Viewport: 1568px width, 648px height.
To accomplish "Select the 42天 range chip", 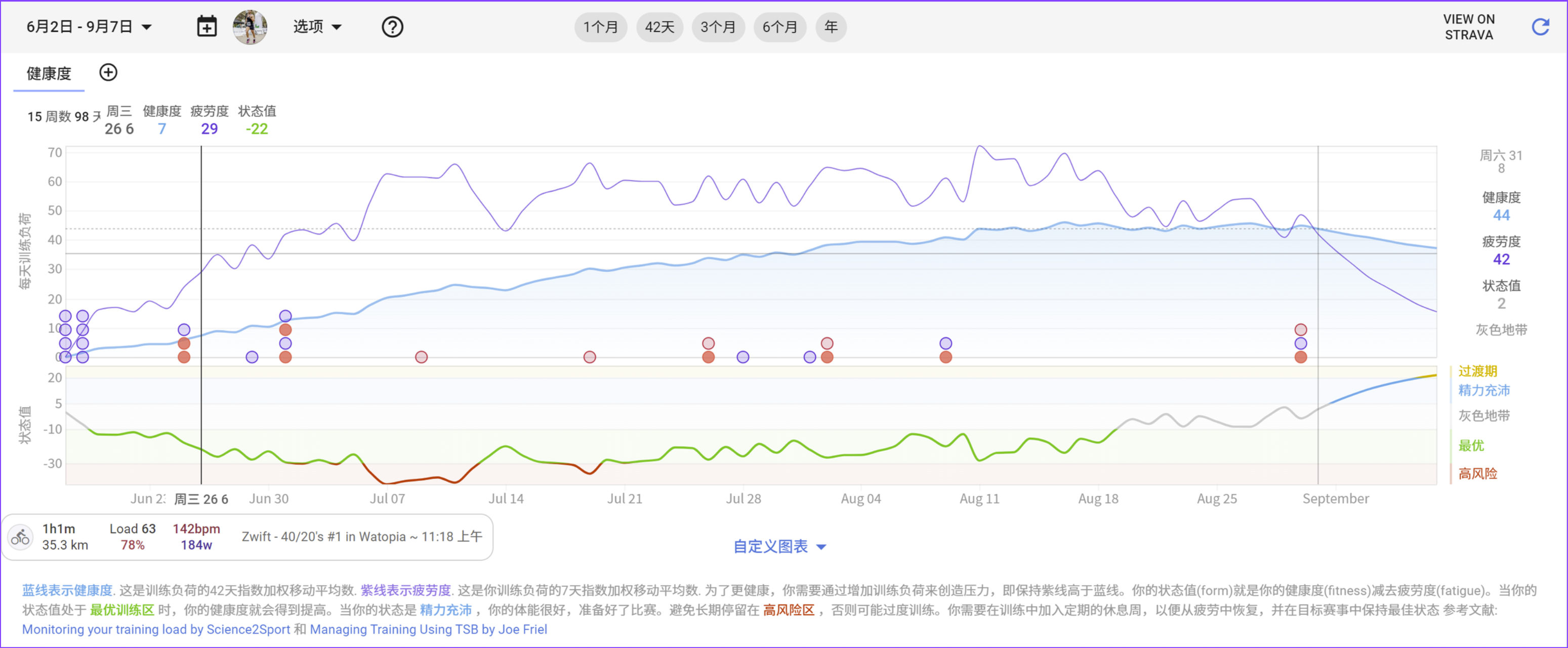I will pos(659,27).
